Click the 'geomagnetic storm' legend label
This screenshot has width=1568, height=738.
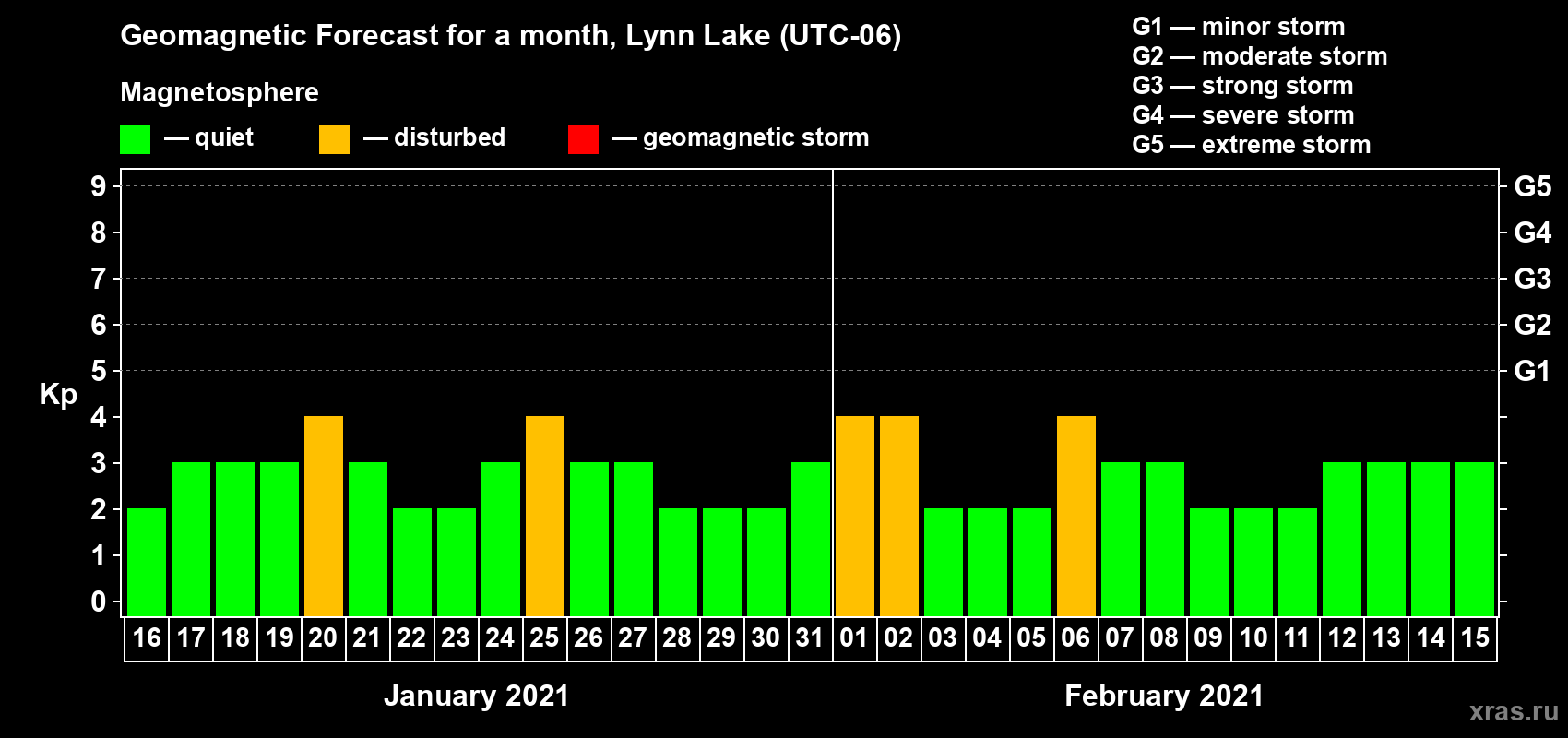click(x=755, y=138)
